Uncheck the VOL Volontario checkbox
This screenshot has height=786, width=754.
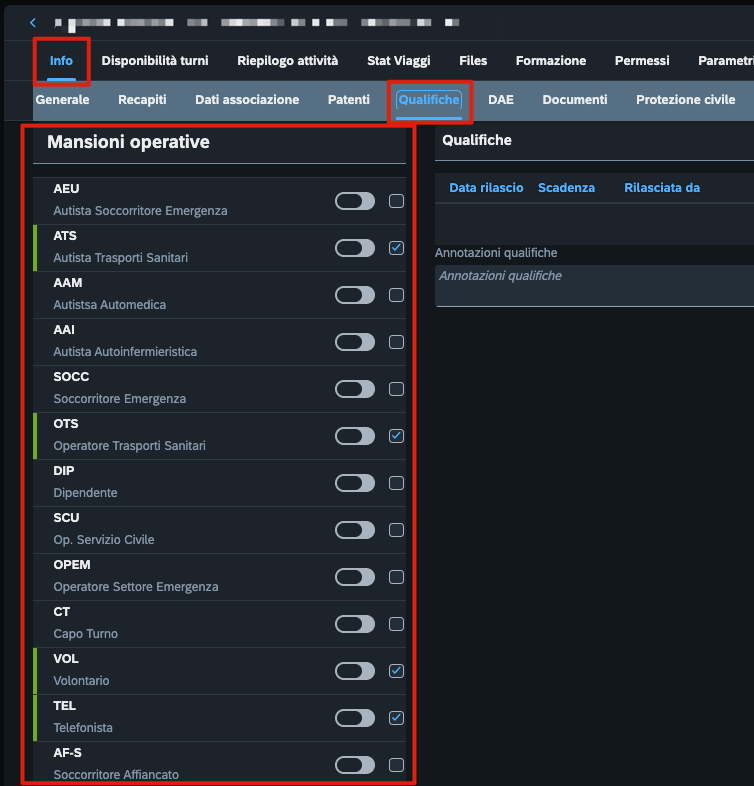[396, 671]
